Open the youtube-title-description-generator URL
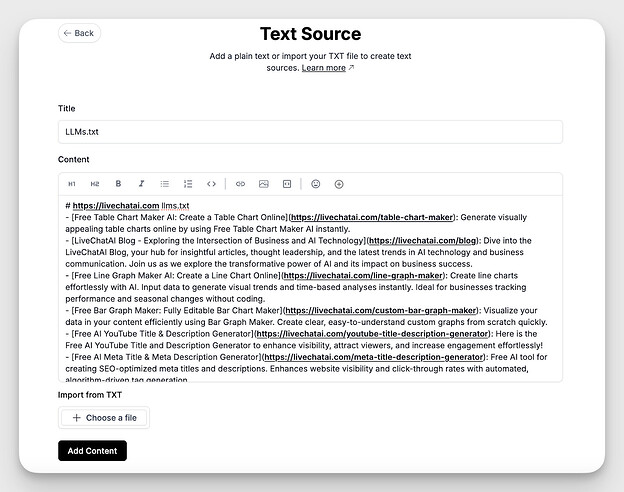624x492 pixels. coord(372,334)
